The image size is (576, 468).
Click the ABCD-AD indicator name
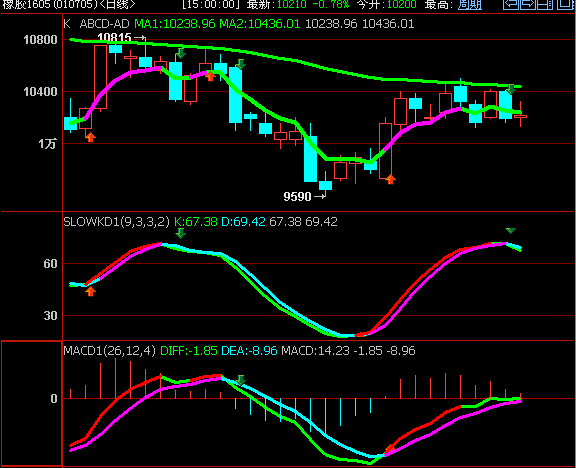pos(104,24)
